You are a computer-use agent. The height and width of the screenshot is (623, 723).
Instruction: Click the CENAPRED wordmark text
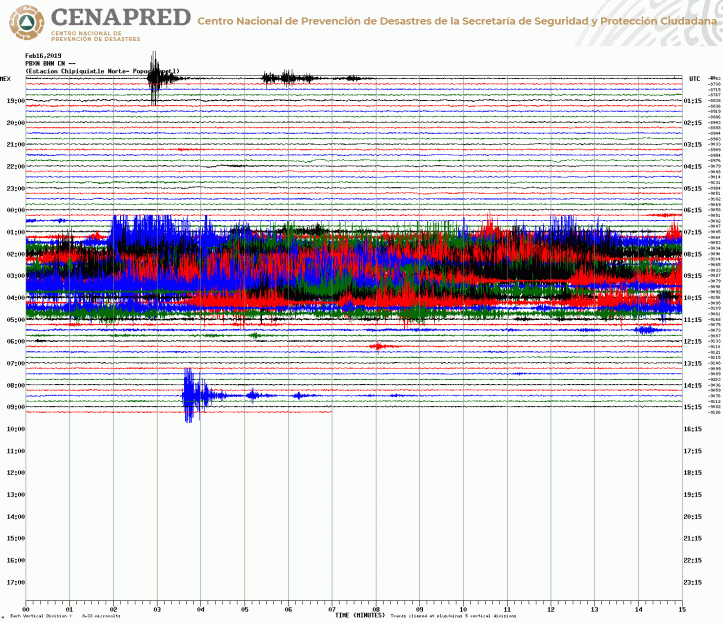tap(118, 16)
